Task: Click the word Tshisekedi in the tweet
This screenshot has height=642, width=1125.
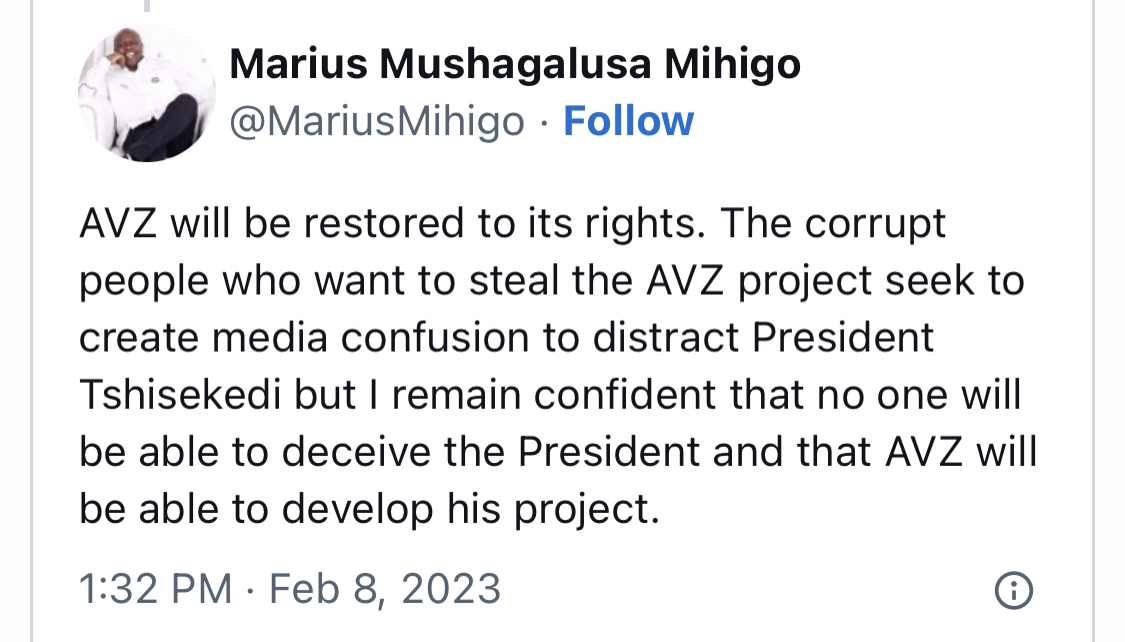Action: (x=180, y=395)
